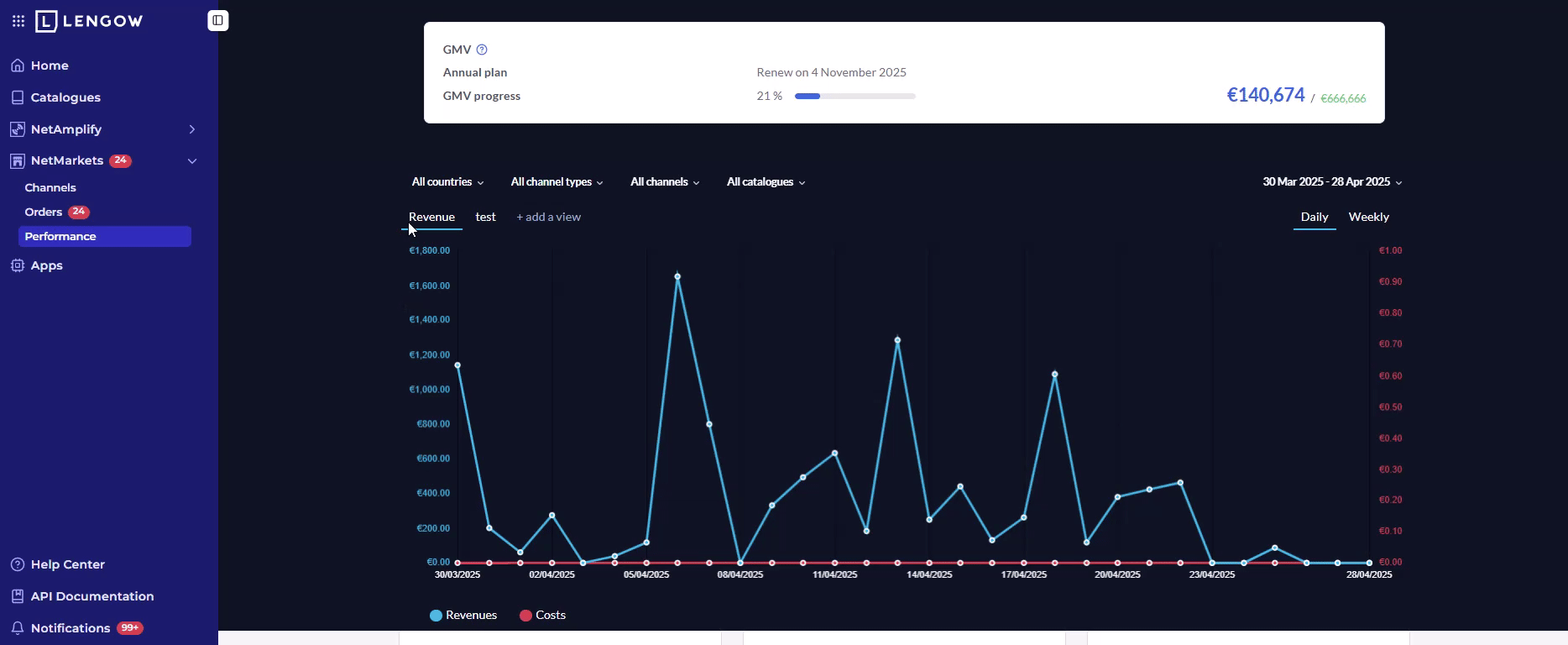Click the Catalogues book icon

pyautogui.click(x=18, y=97)
